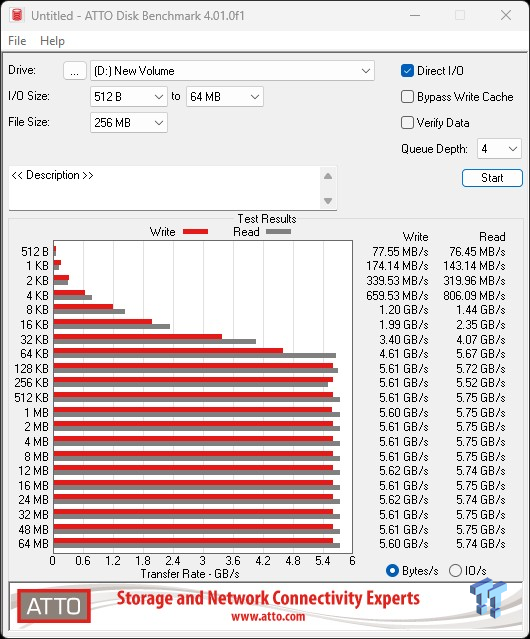530x639 pixels.
Task: Expand the Drive selection dropdown
Action: pyautogui.click(x=232, y=71)
